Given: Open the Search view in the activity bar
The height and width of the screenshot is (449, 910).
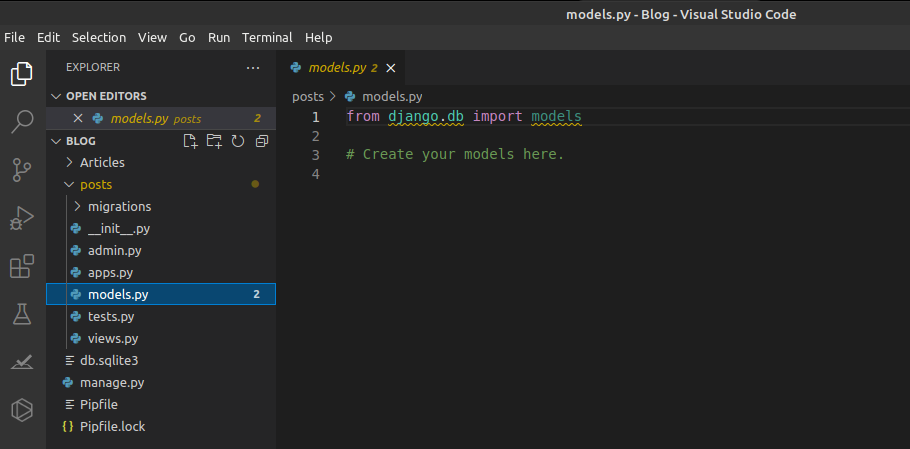Looking at the screenshot, I should 22,121.
